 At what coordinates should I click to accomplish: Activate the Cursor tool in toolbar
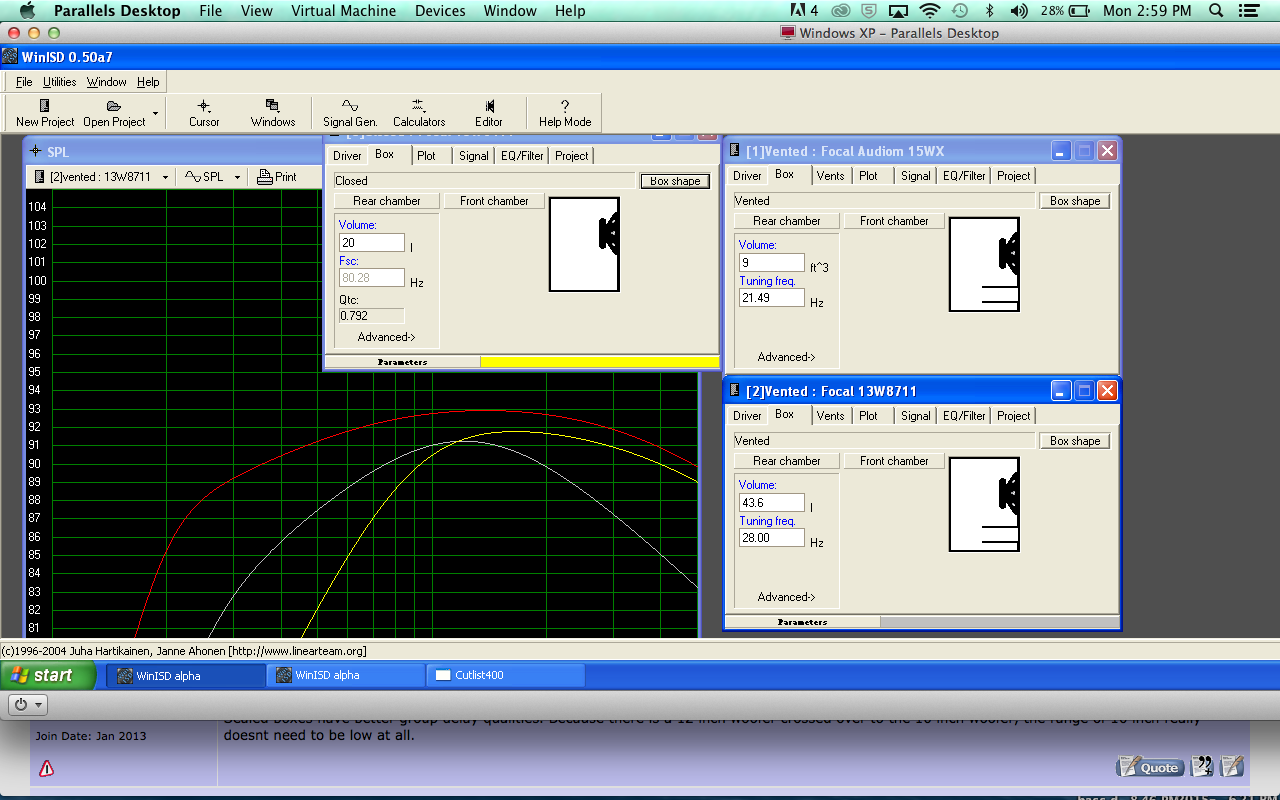click(x=204, y=113)
